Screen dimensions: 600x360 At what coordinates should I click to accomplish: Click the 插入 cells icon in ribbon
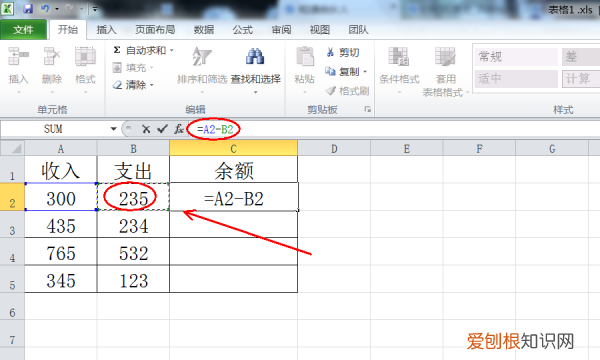point(18,57)
